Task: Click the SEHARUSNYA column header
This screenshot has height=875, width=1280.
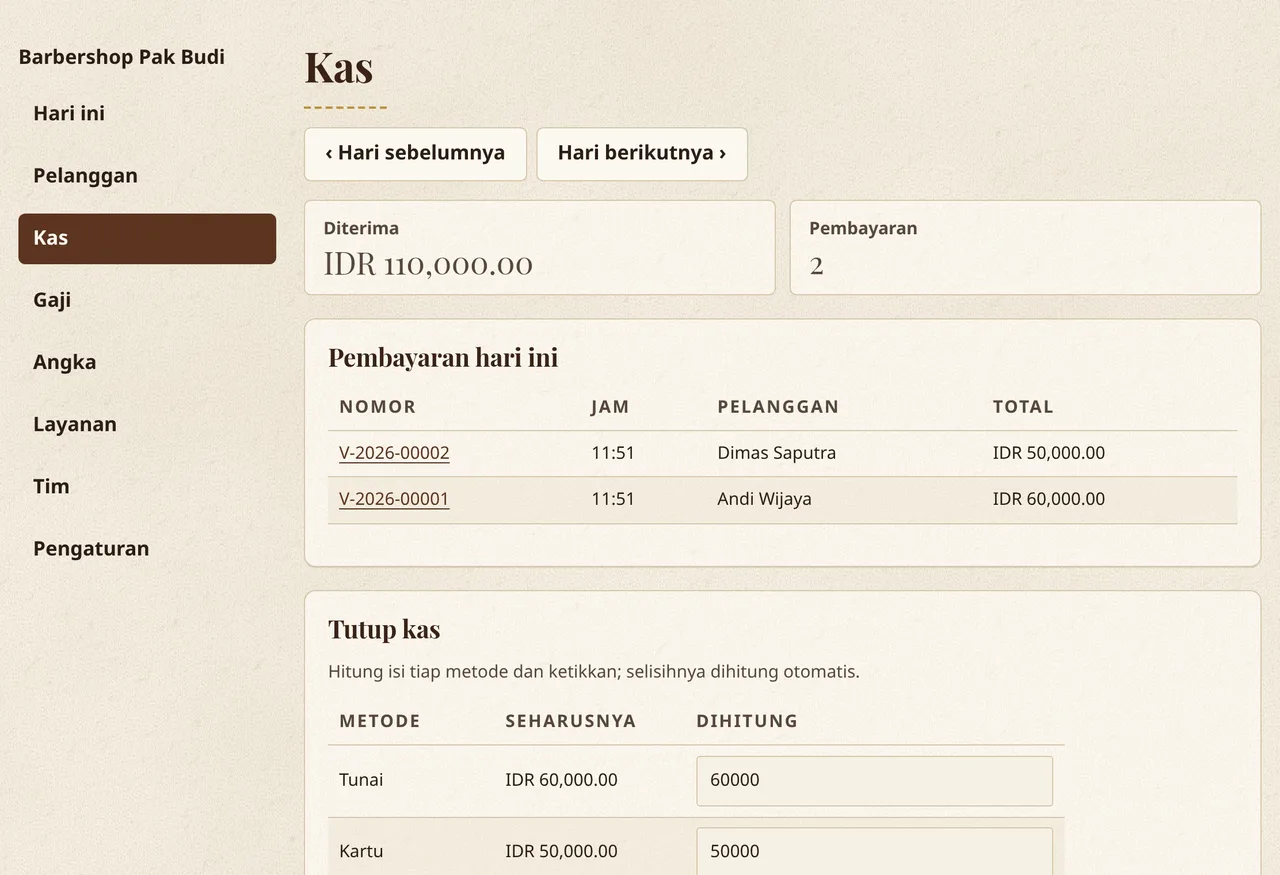Action: point(571,721)
